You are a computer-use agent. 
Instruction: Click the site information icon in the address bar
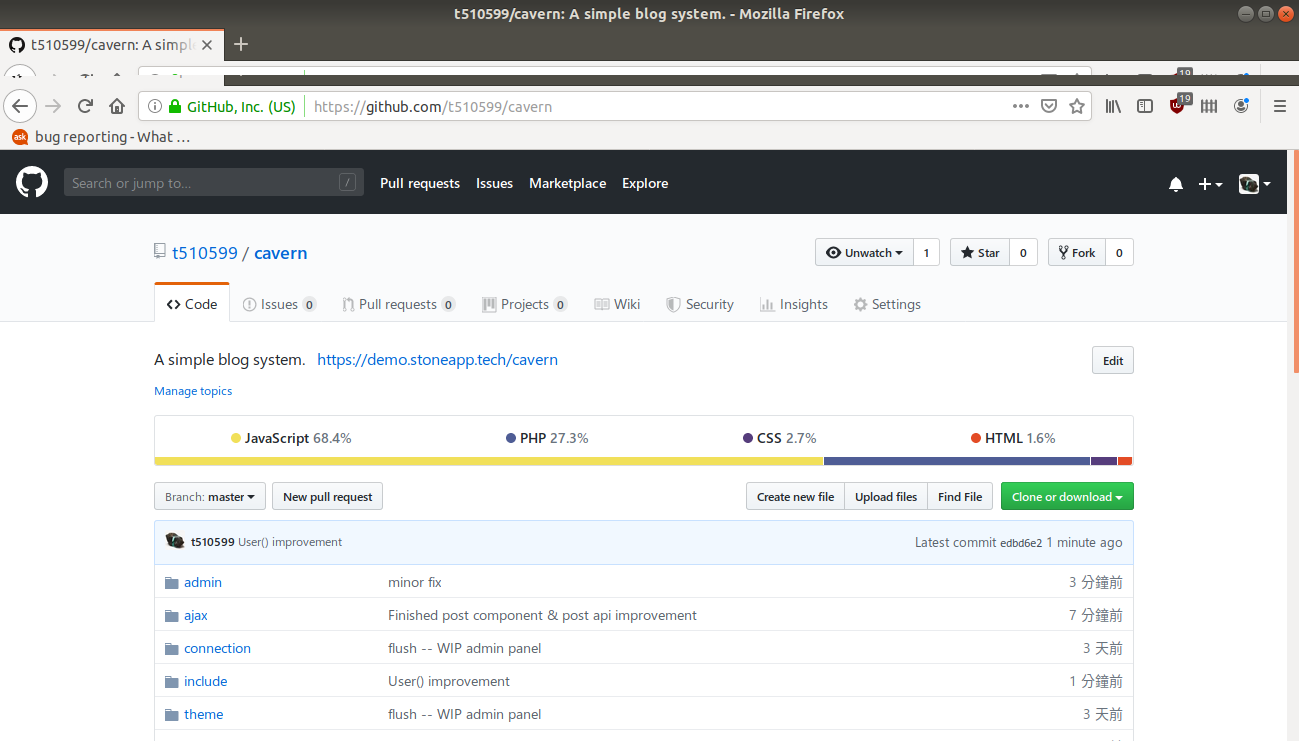(x=155, y=106)
